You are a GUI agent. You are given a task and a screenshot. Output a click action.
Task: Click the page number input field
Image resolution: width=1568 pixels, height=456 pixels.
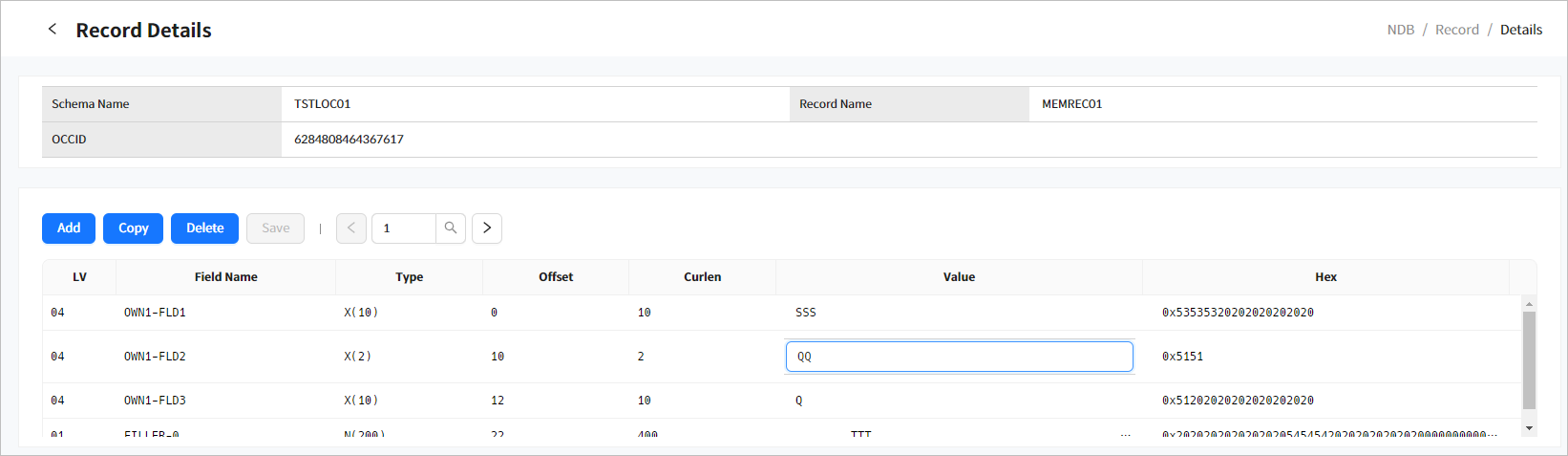coord(404,228)
